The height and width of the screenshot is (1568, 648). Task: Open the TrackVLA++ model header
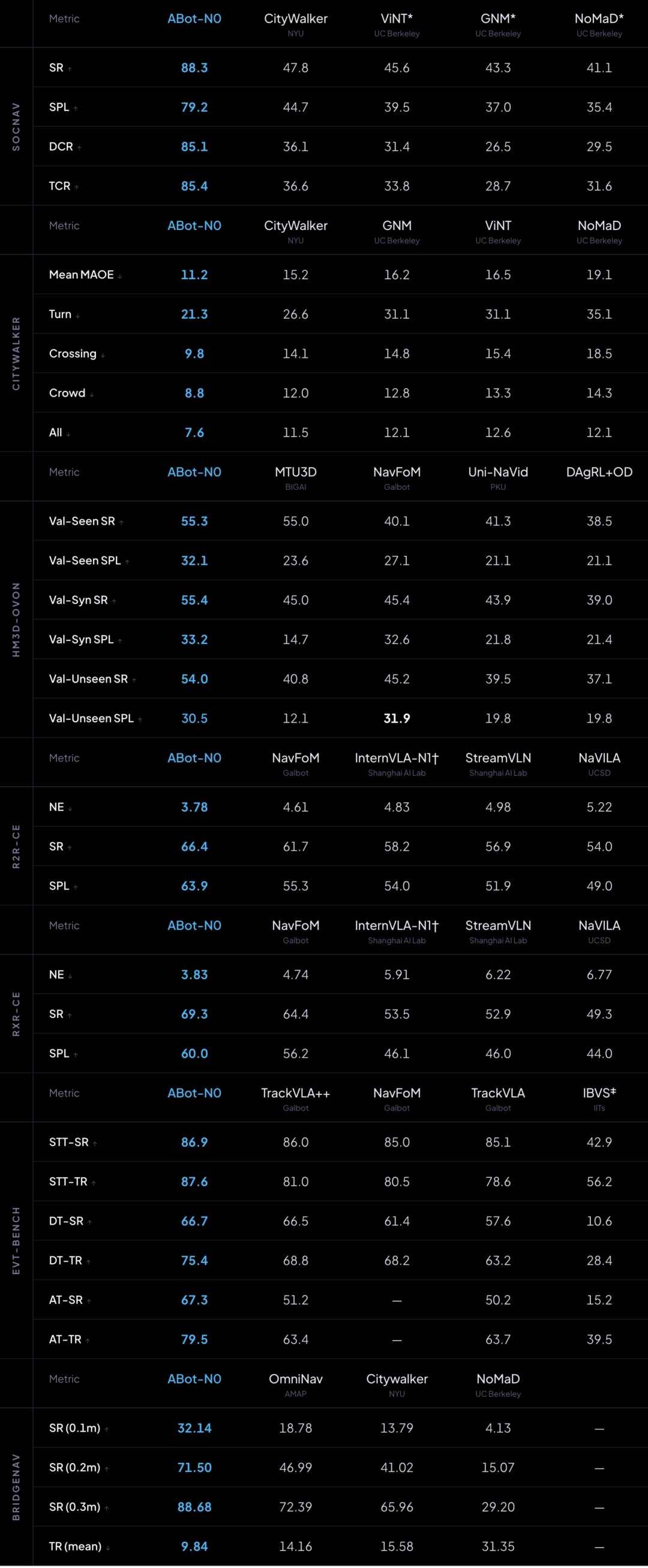[296, 1093]
